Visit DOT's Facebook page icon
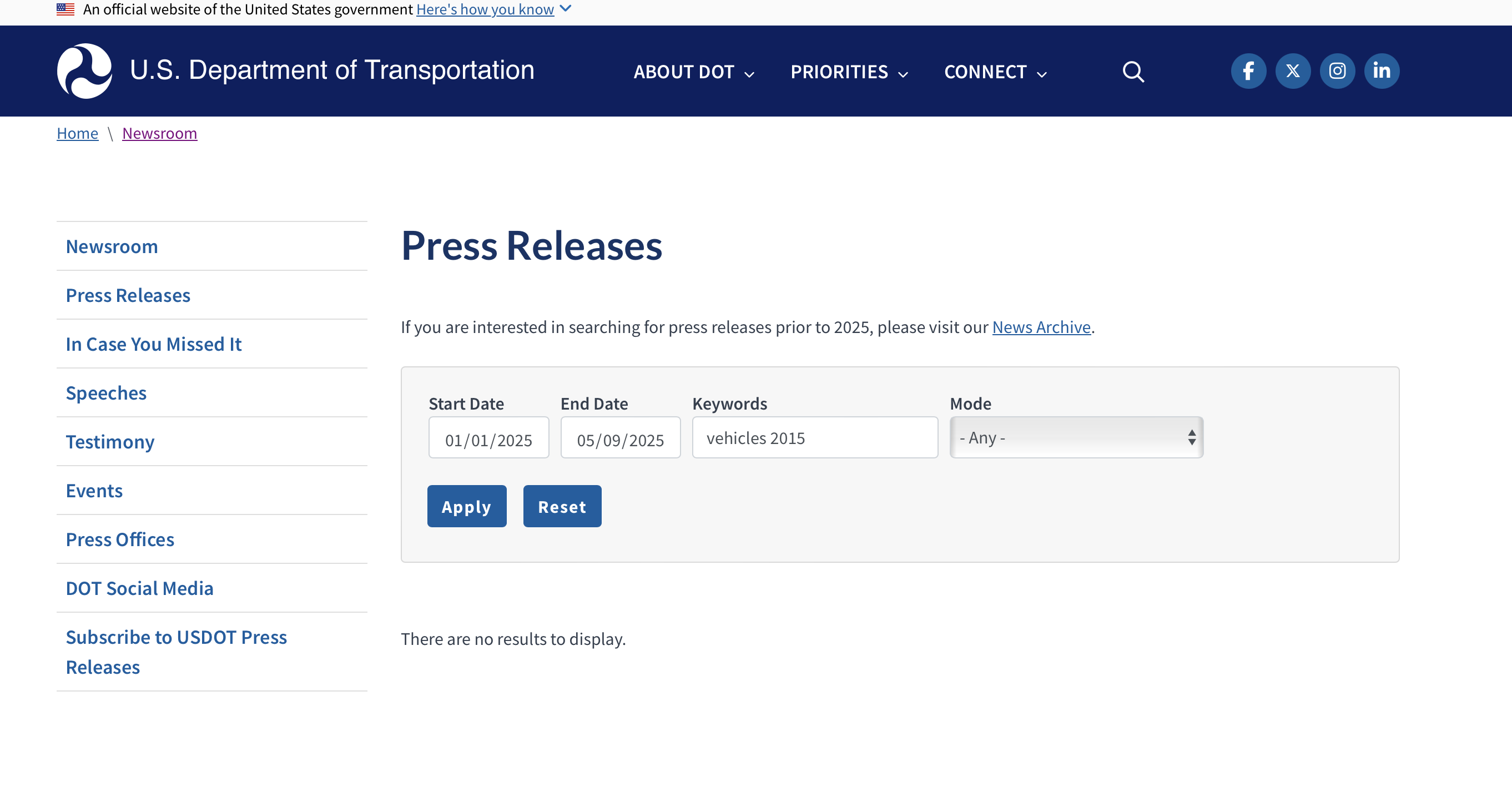1512x787 pixels. click(1248, 71)
